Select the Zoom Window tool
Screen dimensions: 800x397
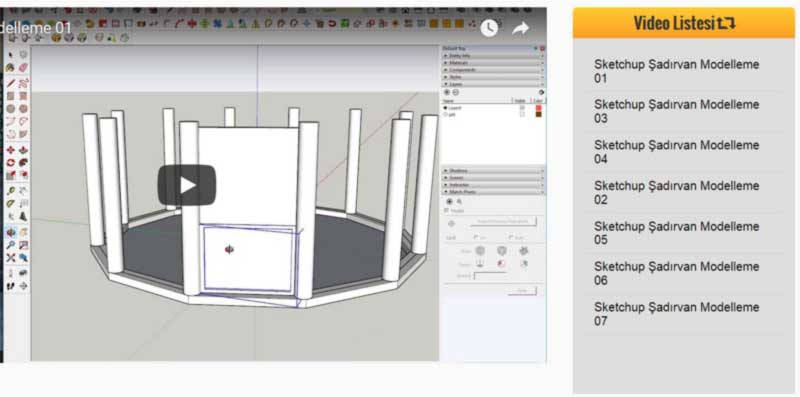pos(23,245)
